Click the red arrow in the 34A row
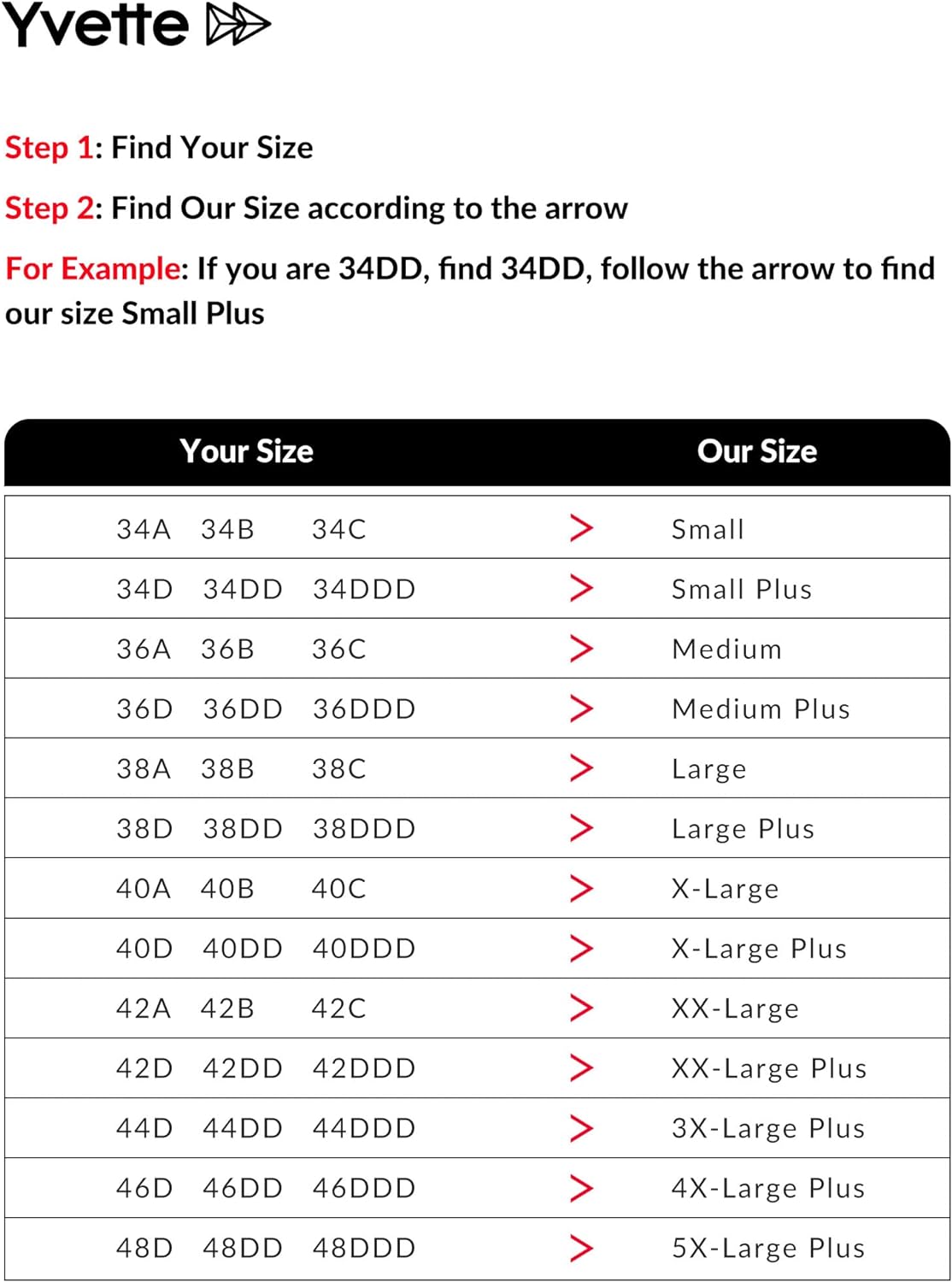Viewport: 952px width, 1282px height. [581, 528]
